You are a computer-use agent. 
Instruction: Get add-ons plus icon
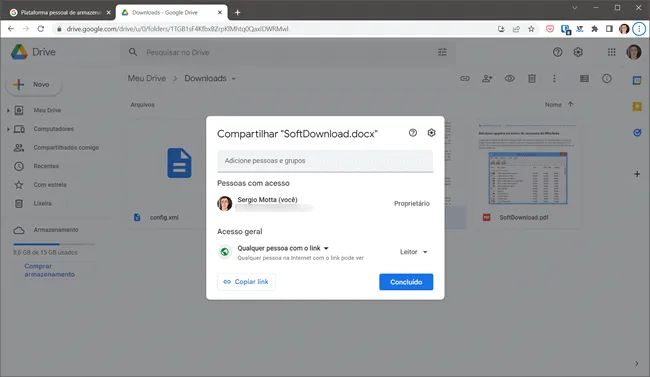[637, 174]
